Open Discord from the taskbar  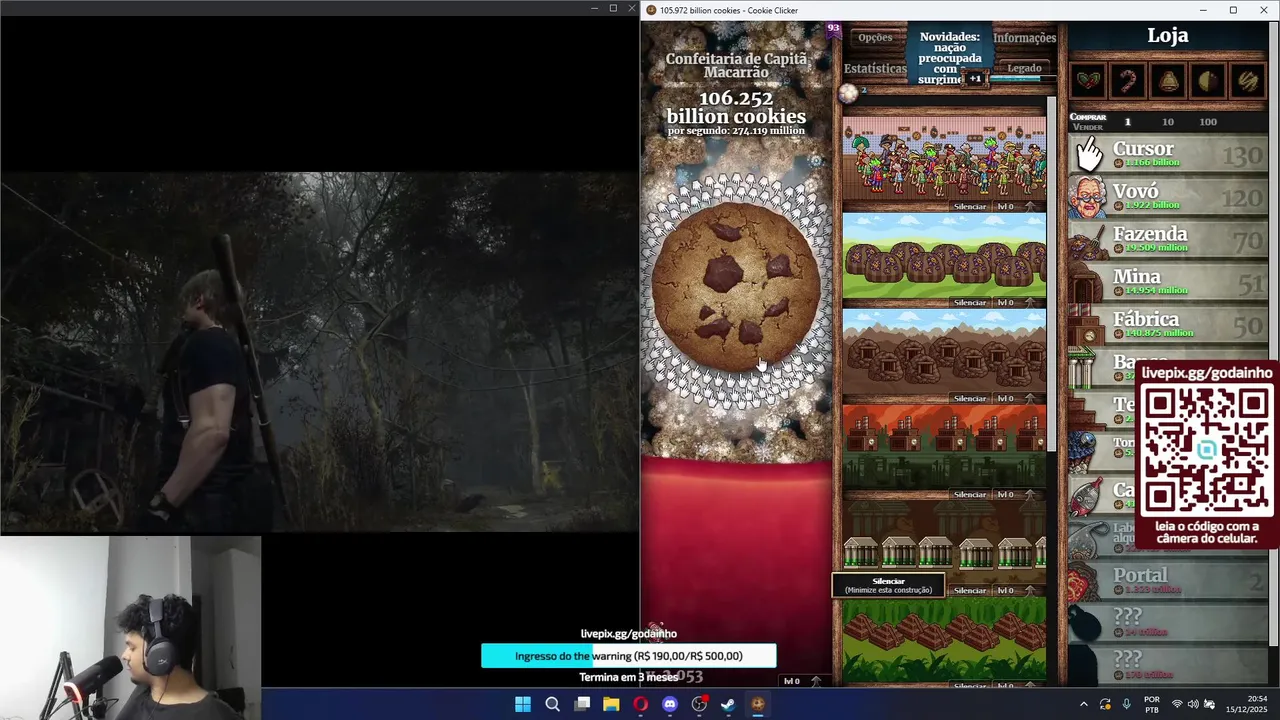click(670, 704)
